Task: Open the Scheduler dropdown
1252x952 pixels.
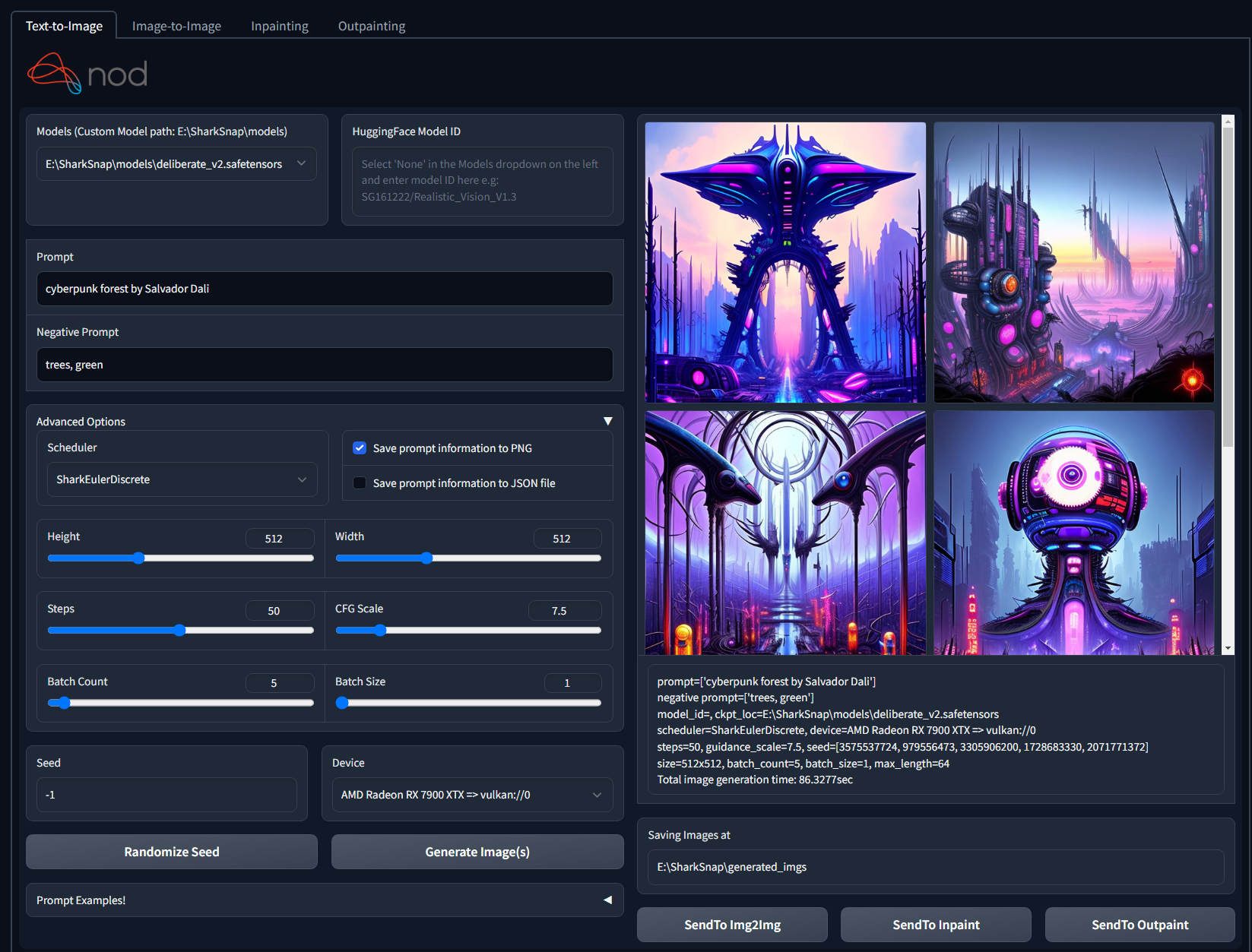Action: coord(182,479)
